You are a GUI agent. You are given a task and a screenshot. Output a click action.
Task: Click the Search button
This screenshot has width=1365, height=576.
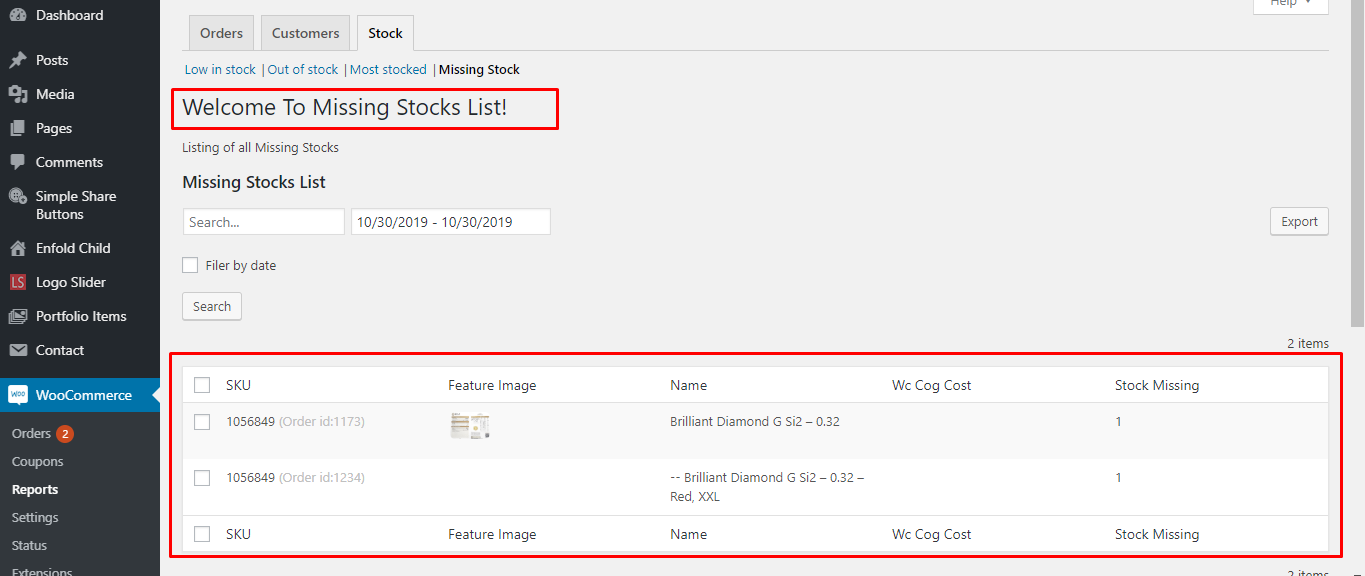point(212,306)
